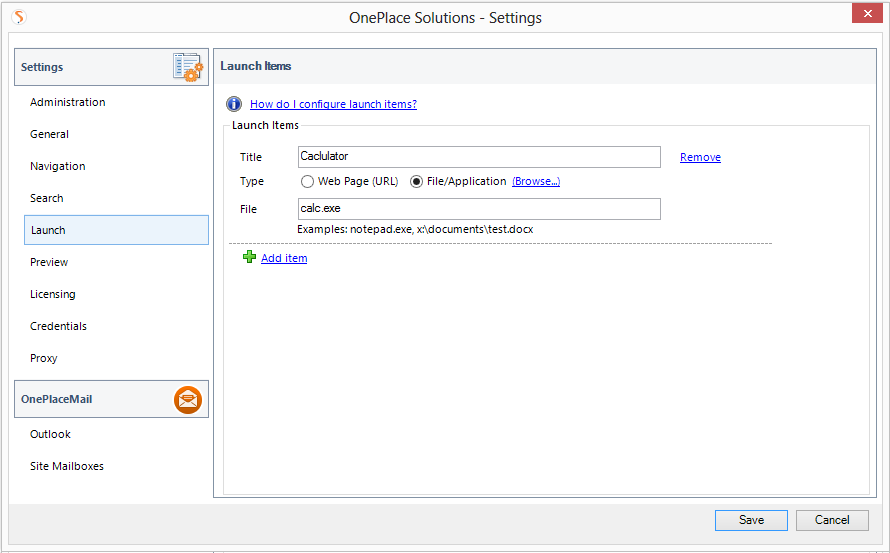
Task: Close the Settings window
Action: coord(865,13)
